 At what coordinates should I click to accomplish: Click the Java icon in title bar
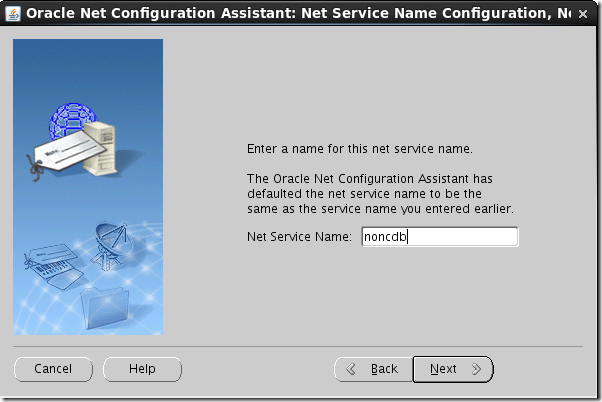click(x=13, y=13)
